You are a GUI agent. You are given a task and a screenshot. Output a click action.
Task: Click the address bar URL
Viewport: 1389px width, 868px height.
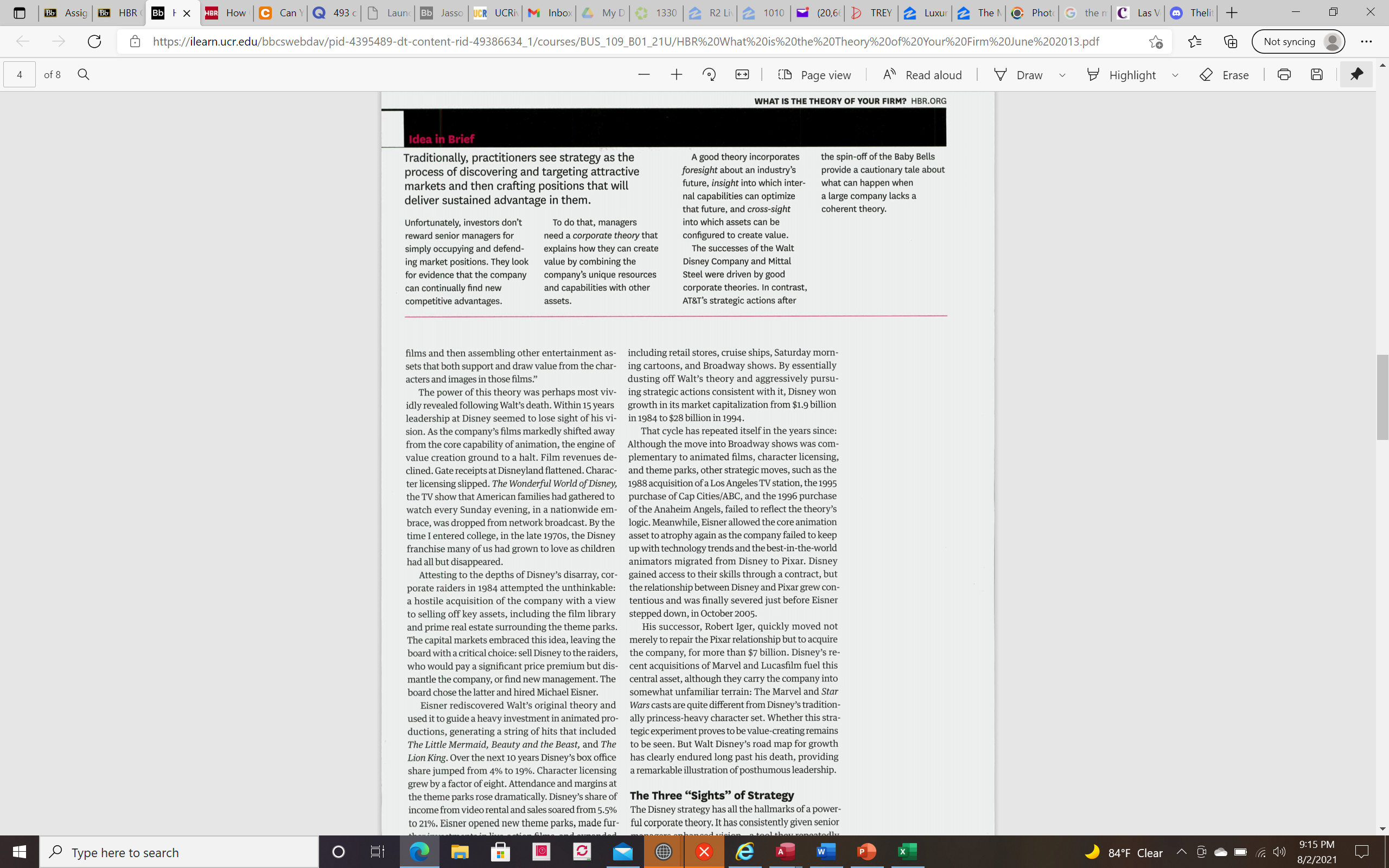coord(626,41)
